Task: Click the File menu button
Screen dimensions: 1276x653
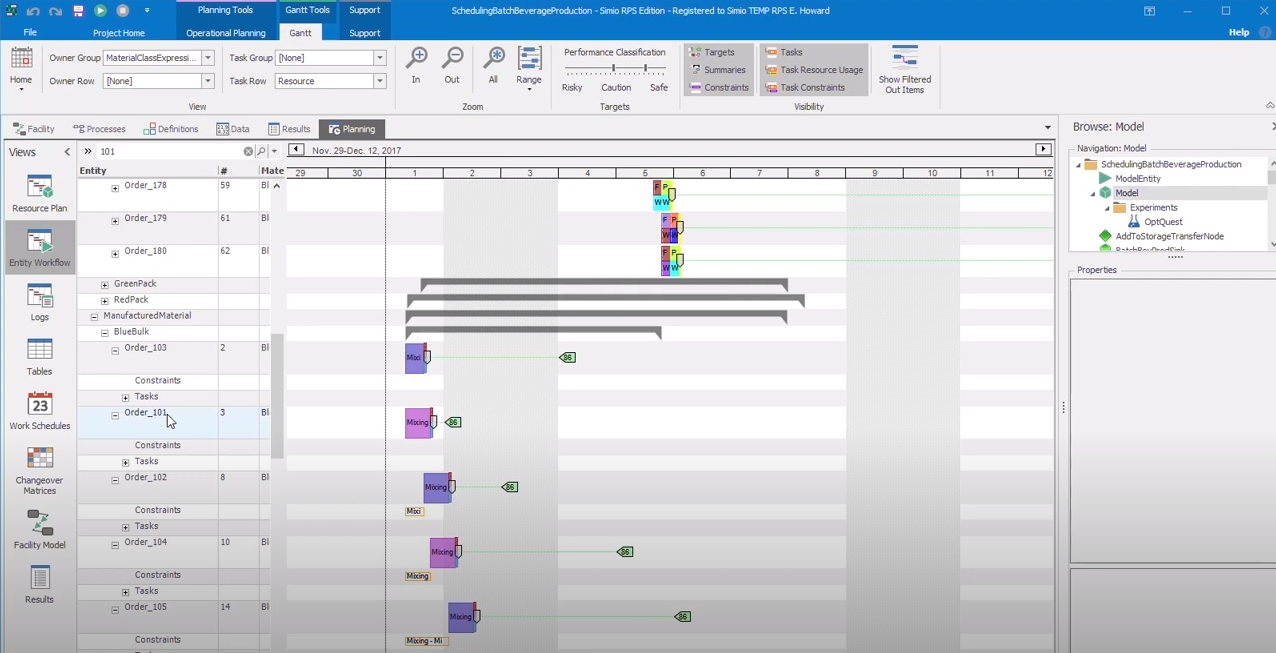Action: (30, 33)
